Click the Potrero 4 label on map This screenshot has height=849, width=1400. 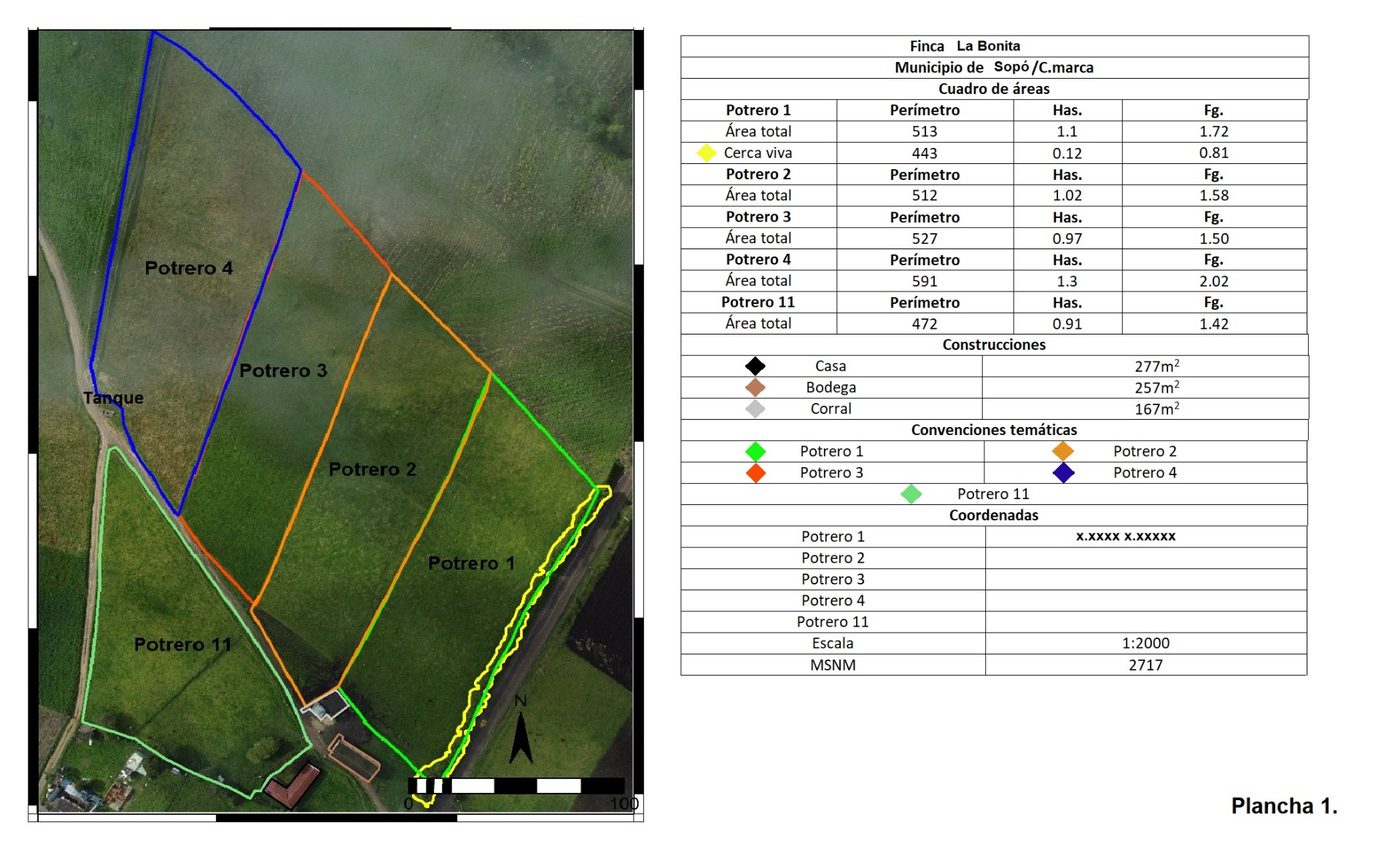(x=189, y=268)
